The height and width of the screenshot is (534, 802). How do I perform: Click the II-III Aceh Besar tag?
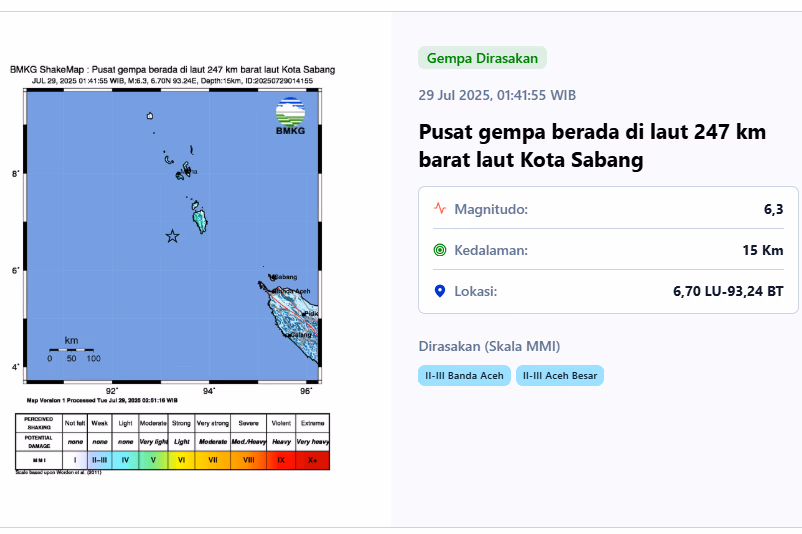tap(560, 375)
